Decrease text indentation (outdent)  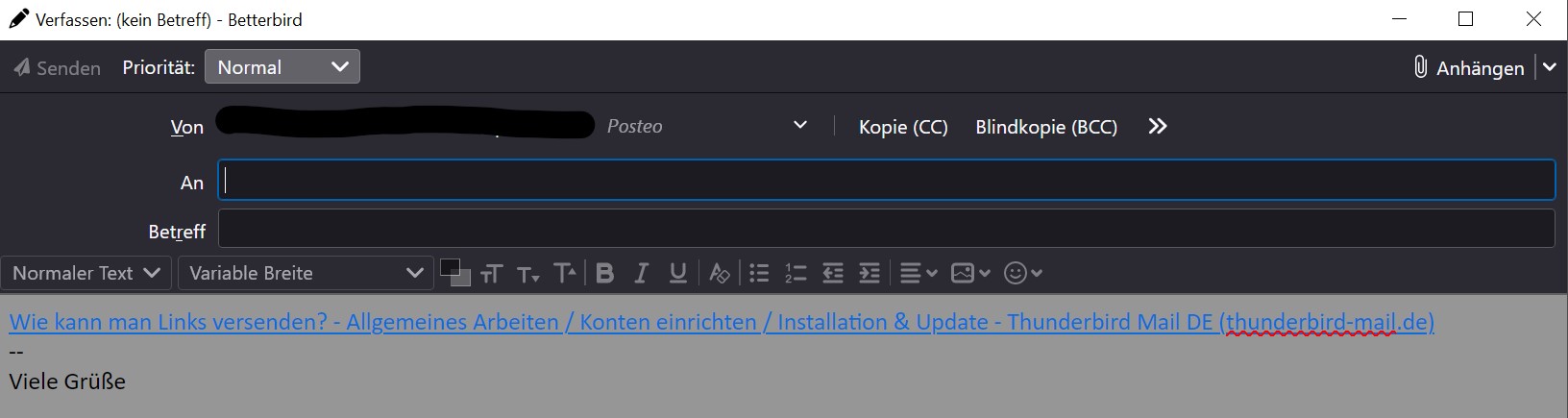833,274
